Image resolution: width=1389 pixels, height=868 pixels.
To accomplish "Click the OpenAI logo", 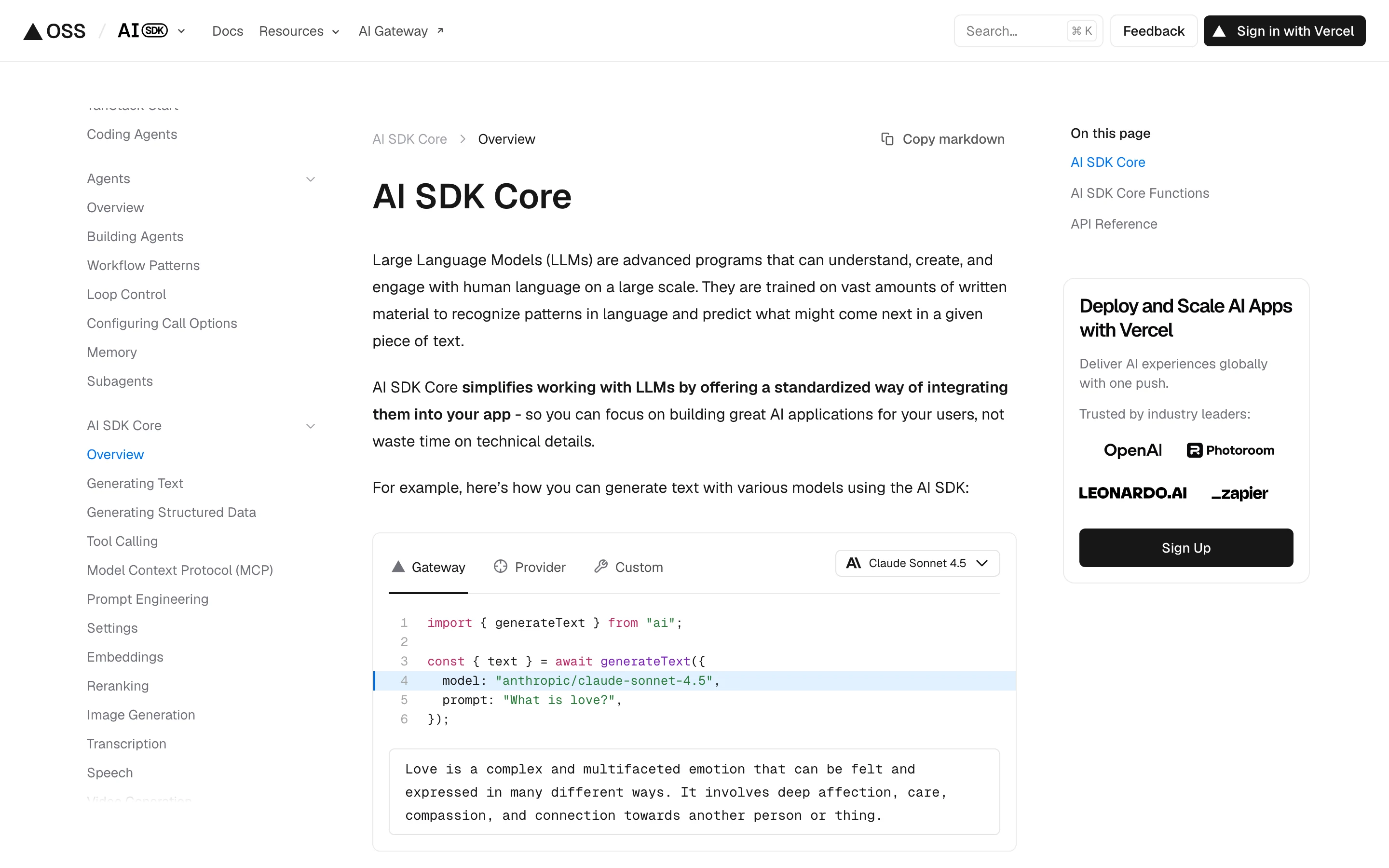I will [1132, 450].
